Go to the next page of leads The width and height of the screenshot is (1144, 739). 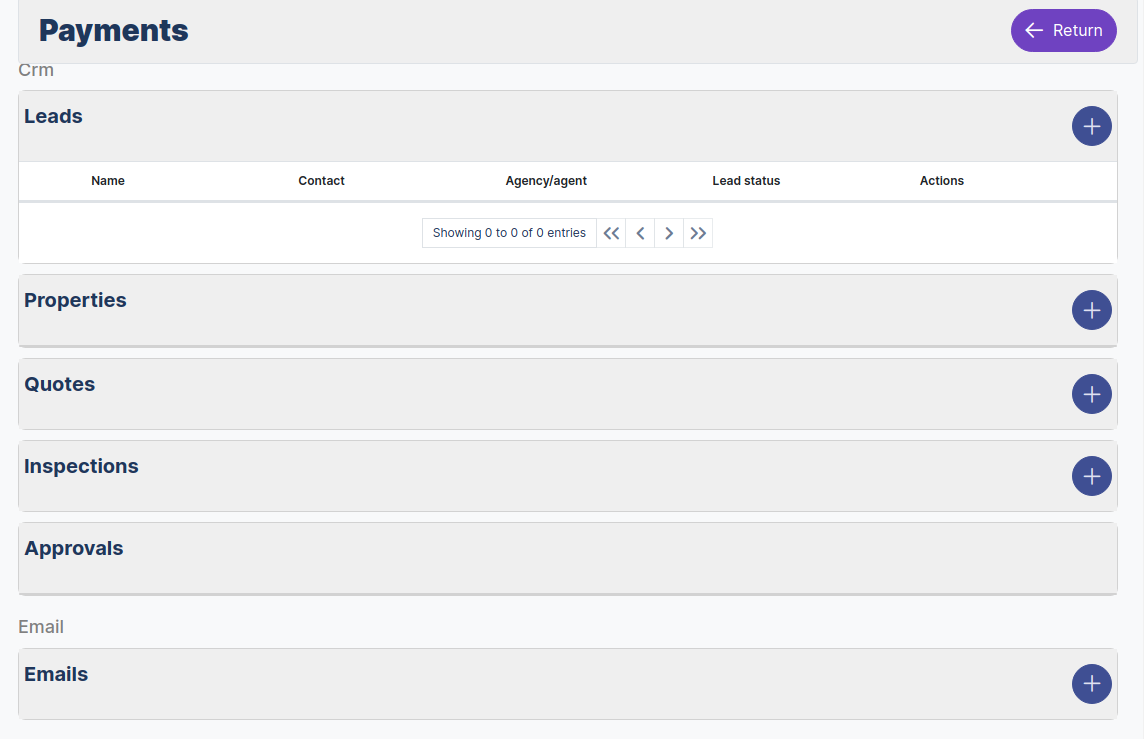668,232
